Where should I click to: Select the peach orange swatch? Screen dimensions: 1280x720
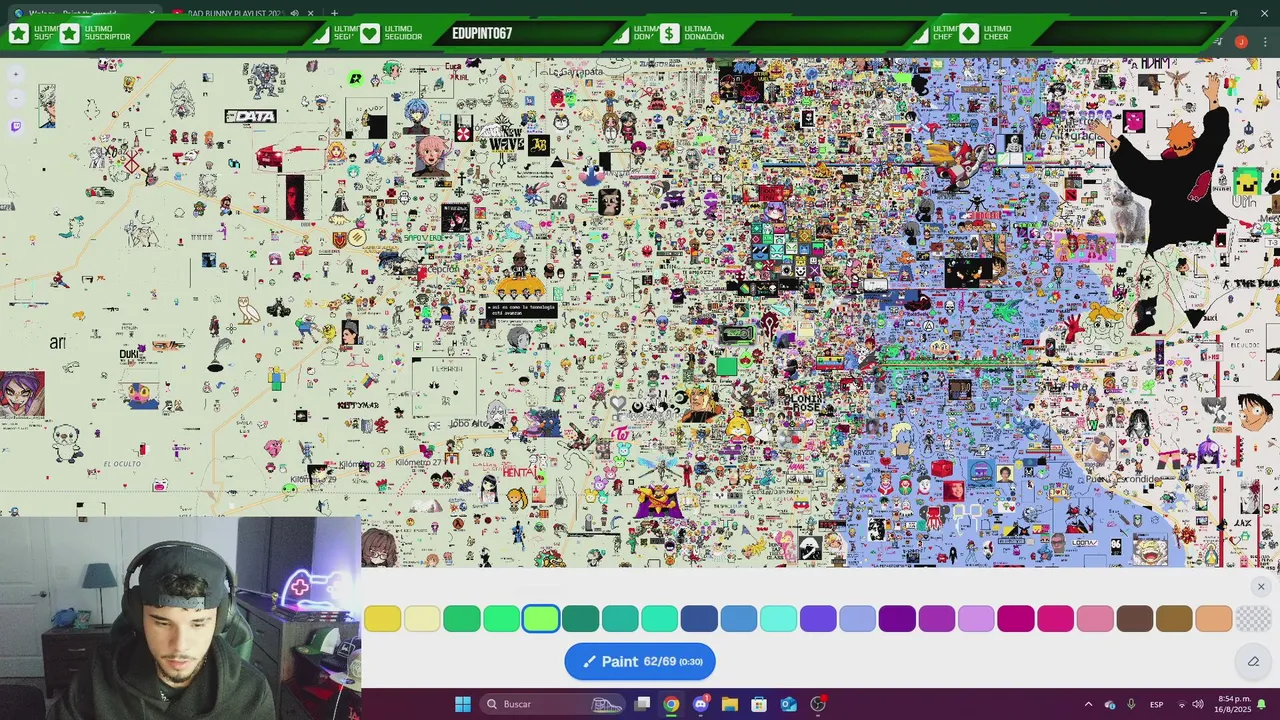pyautogui.click(x=1214, y=619)
